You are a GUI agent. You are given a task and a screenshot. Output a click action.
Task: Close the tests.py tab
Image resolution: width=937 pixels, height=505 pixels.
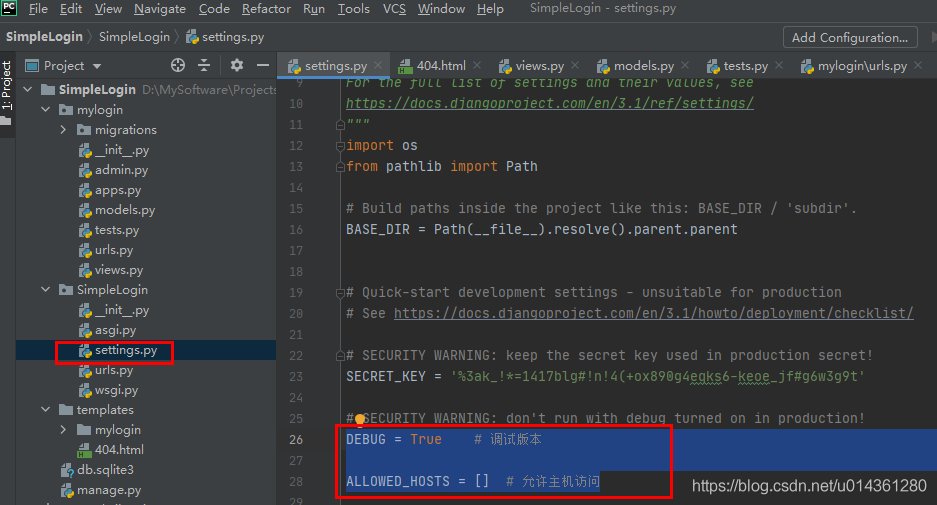pyautogui.click(x=779, y=65)
